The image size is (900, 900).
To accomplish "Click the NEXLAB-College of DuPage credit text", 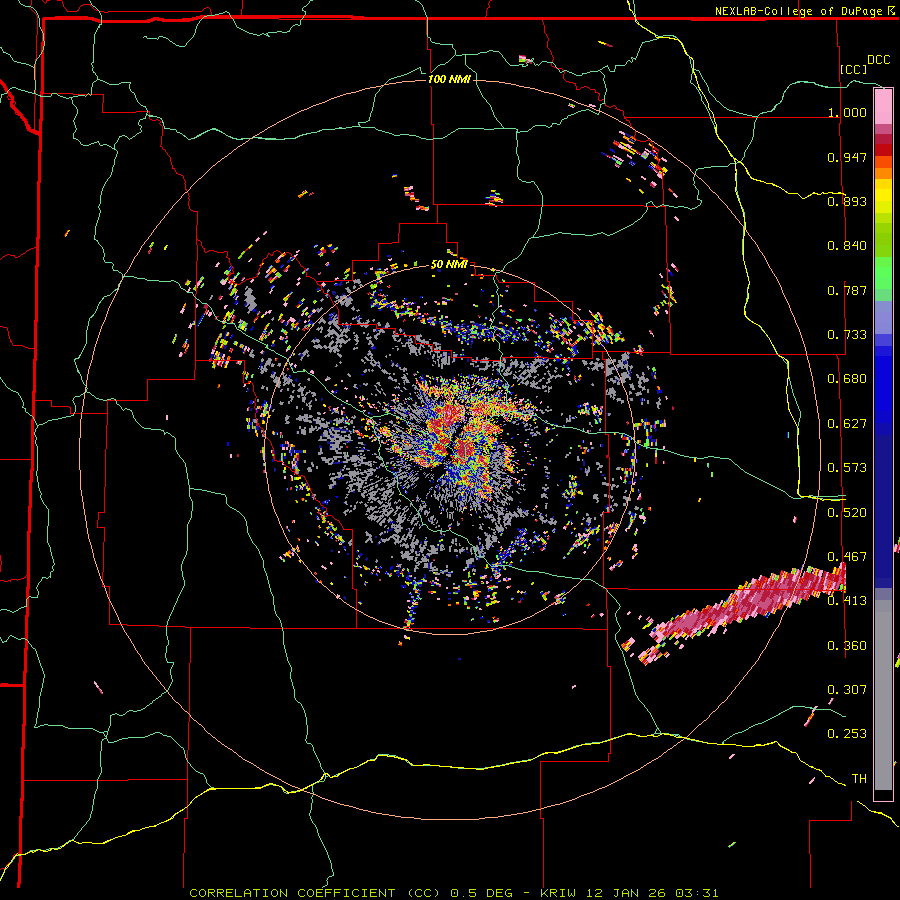I will point(798,11).
